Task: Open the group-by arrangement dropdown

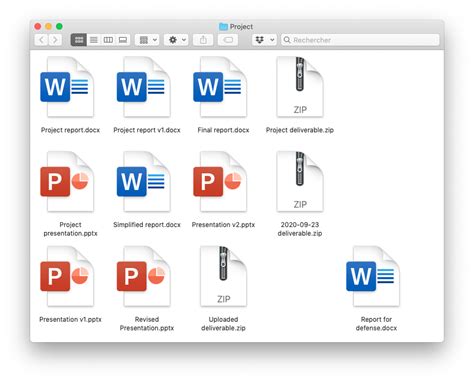Action: pyautogui.click(x=147, y=40)
